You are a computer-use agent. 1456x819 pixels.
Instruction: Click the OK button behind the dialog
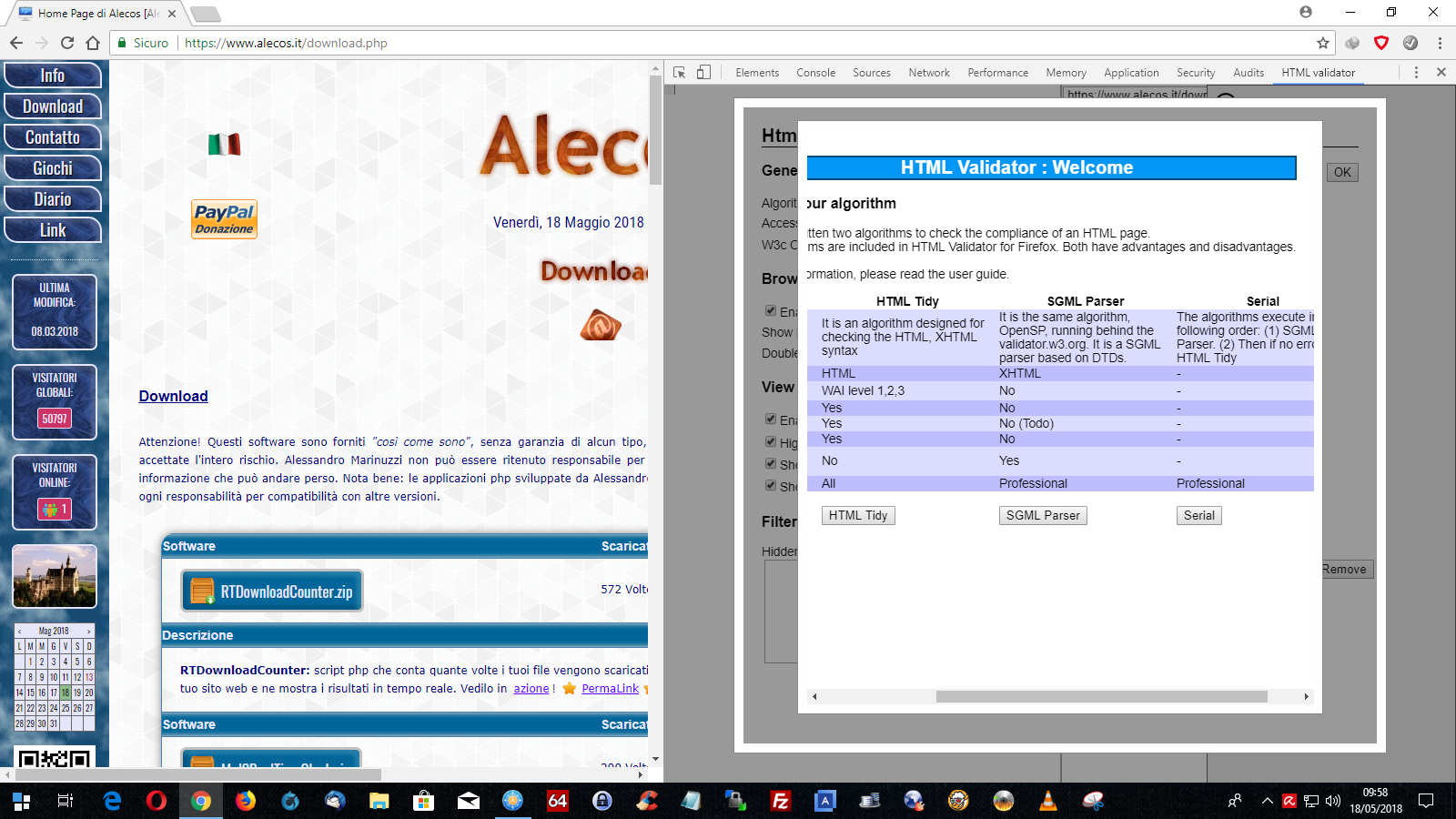coord(1342,172)
